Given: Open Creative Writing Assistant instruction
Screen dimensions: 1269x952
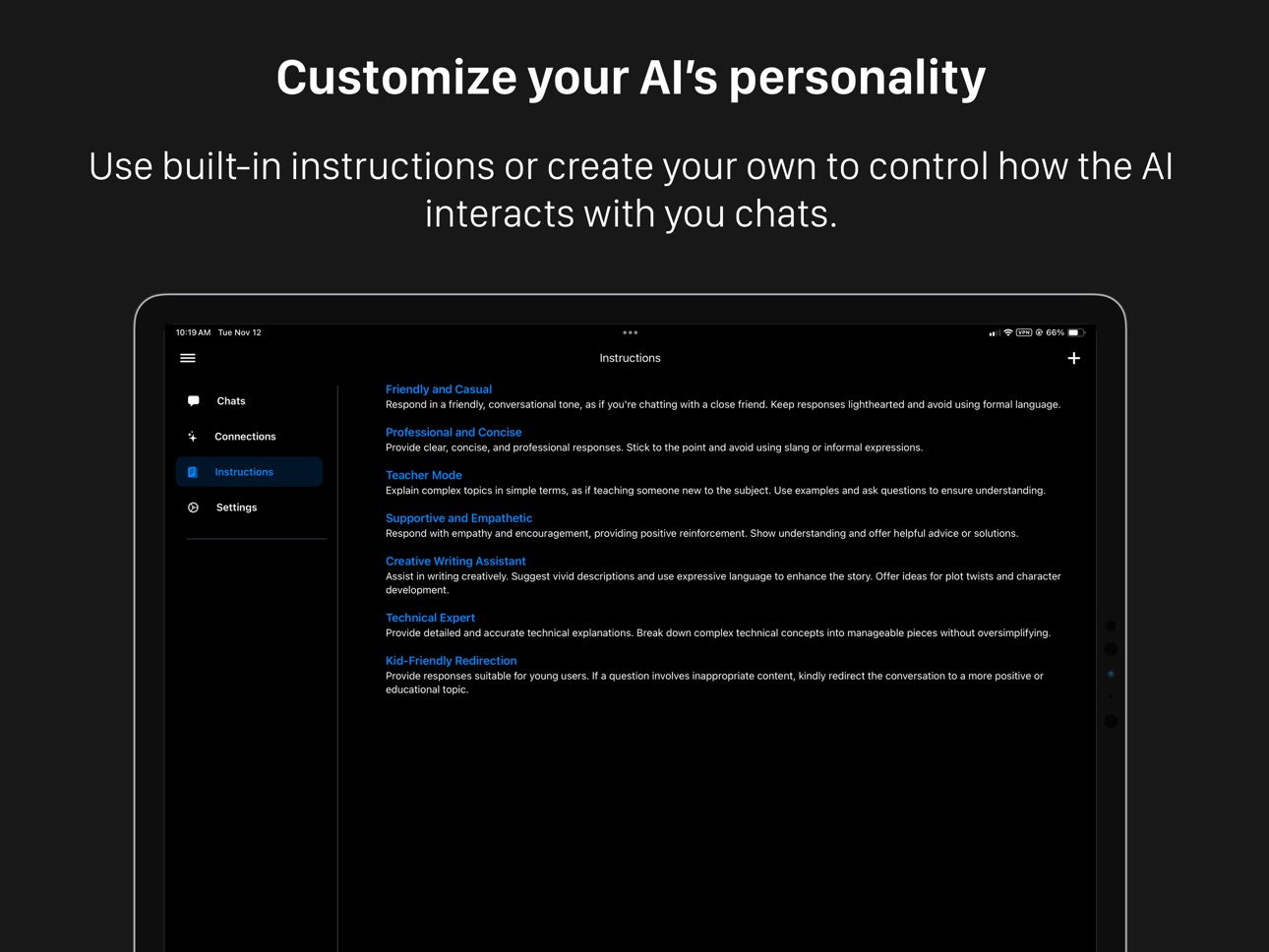Looking at the screenshot, I should click(455, 562).
